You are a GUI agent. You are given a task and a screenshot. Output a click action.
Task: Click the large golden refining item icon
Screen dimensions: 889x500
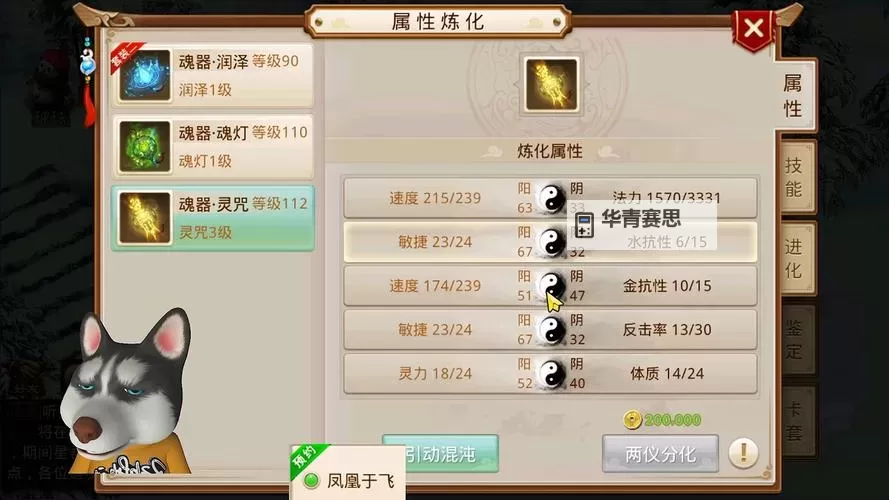pos(551,84)
